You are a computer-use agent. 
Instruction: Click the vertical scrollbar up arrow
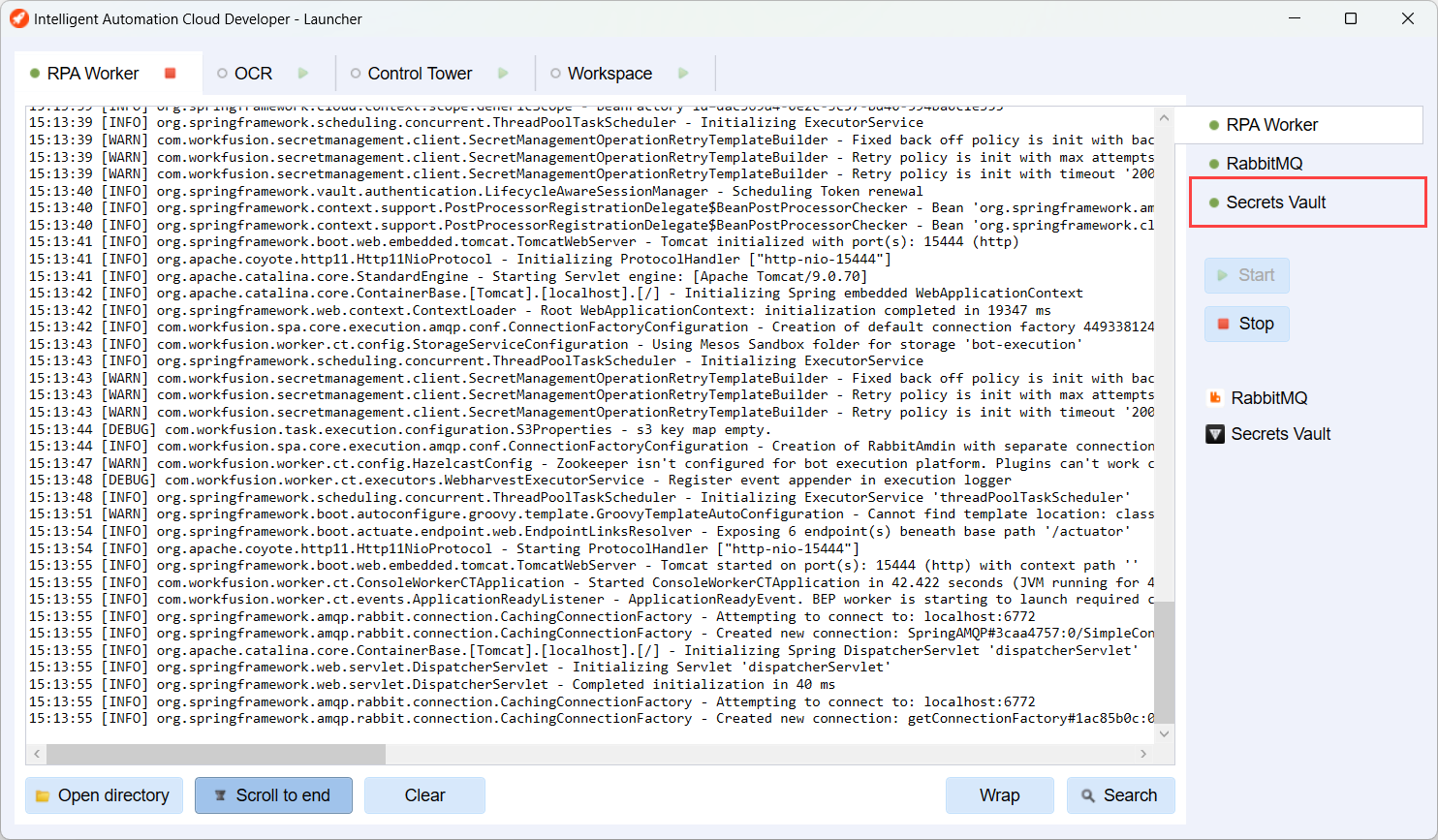pos(1165,118)
